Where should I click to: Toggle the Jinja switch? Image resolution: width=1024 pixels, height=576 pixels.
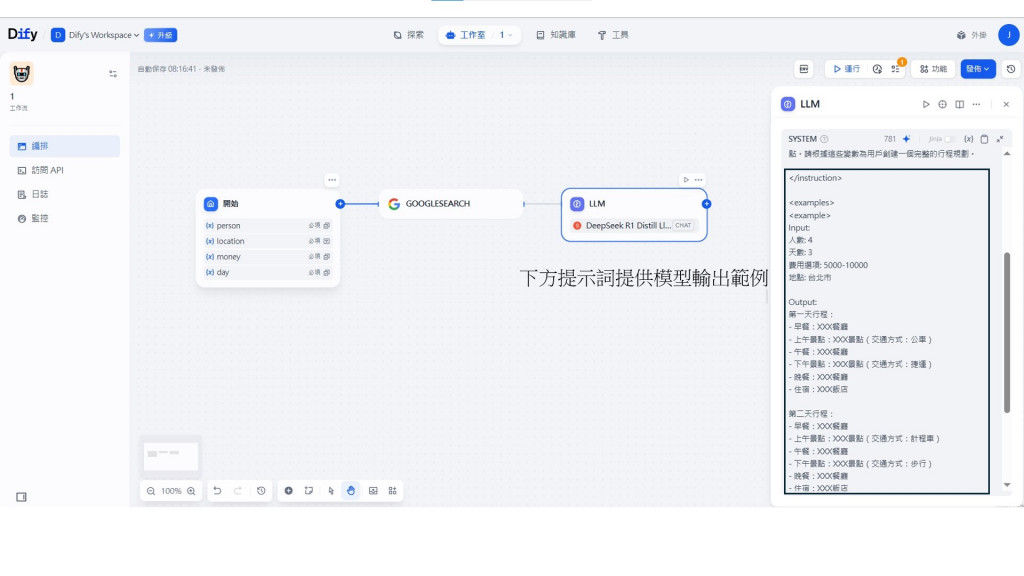(x=950, y=139)
